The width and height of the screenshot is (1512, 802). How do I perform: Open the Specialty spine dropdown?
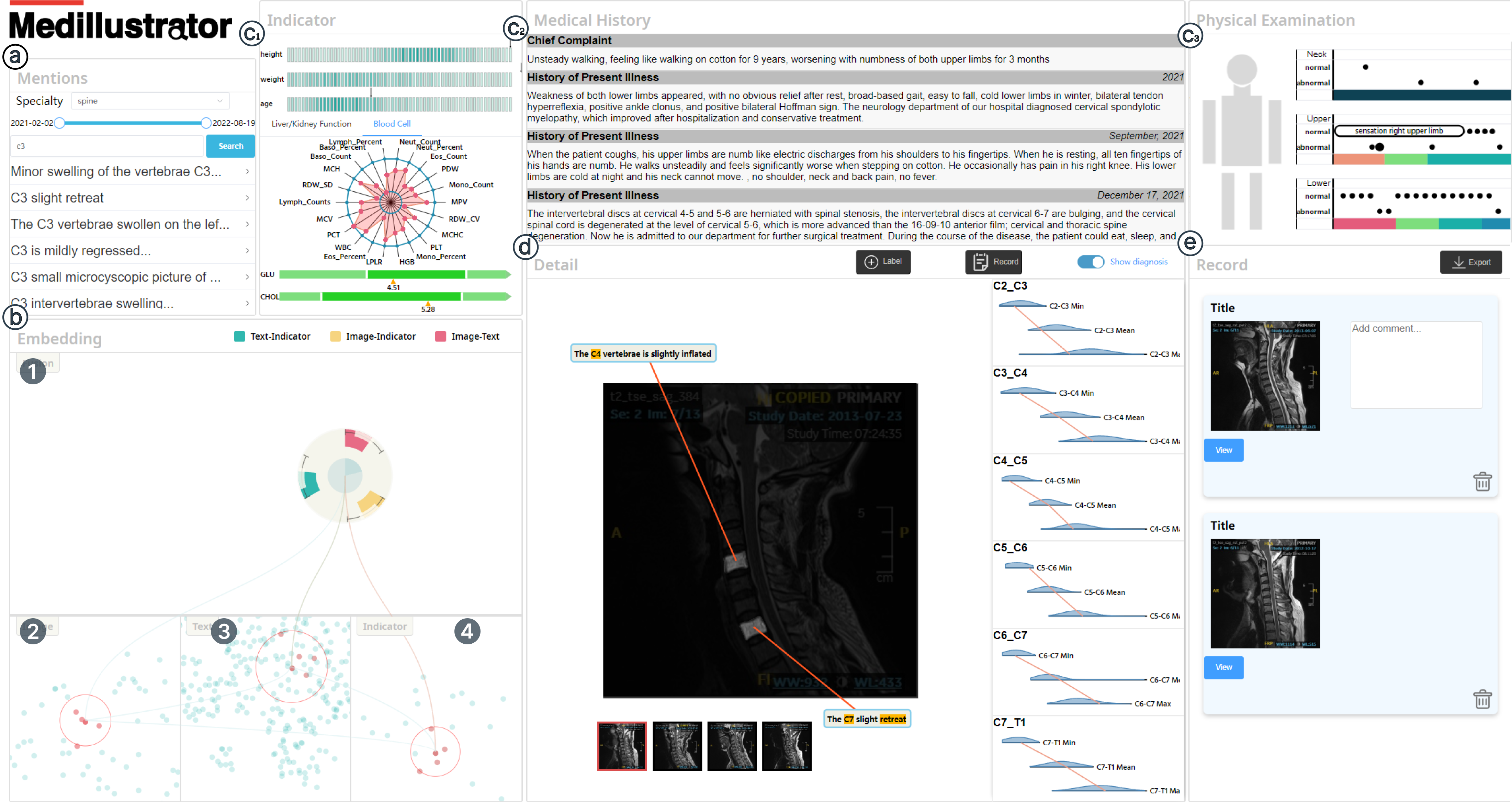point(150,101)
